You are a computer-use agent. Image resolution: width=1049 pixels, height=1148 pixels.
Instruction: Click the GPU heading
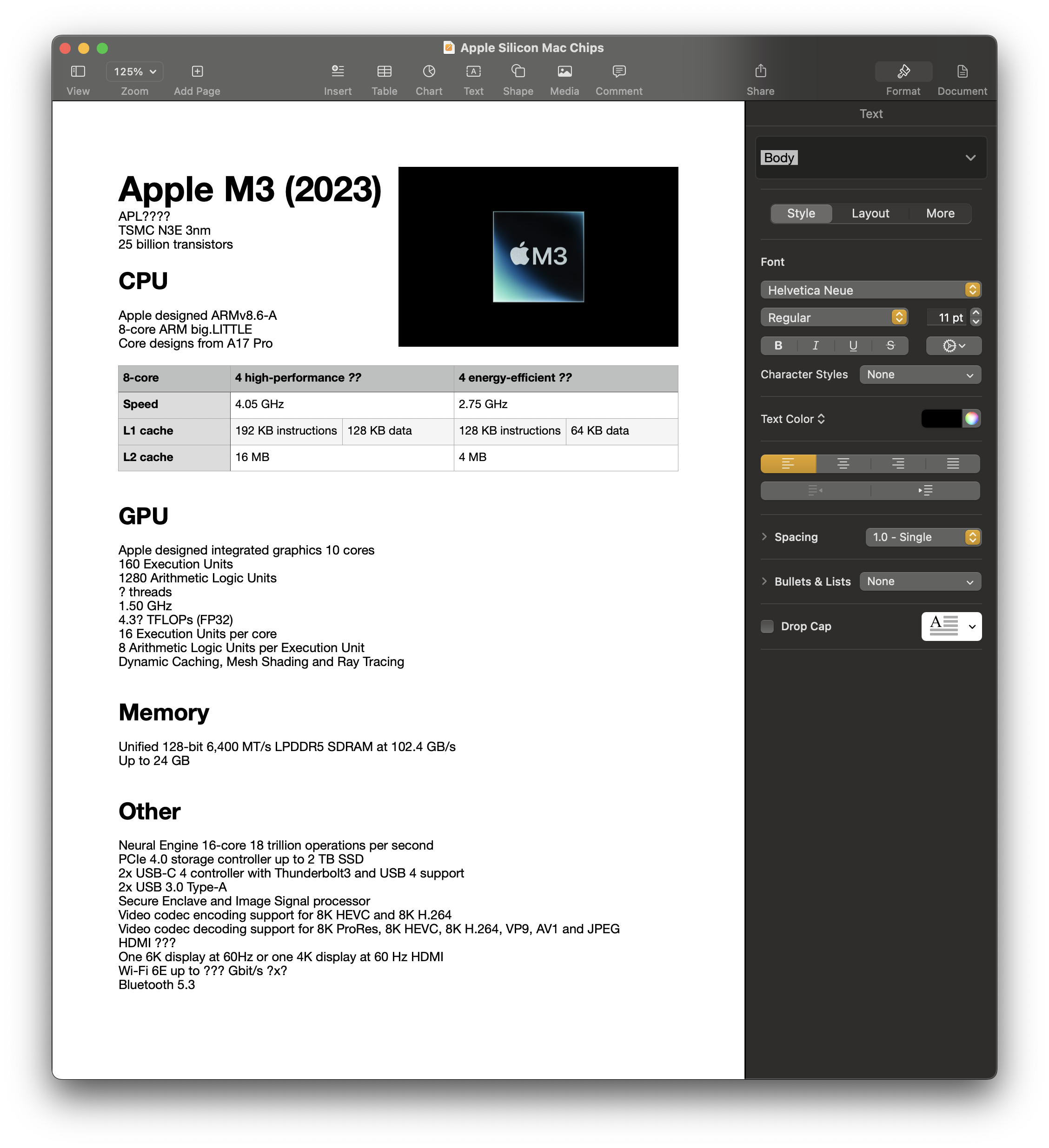click(143, 516)
